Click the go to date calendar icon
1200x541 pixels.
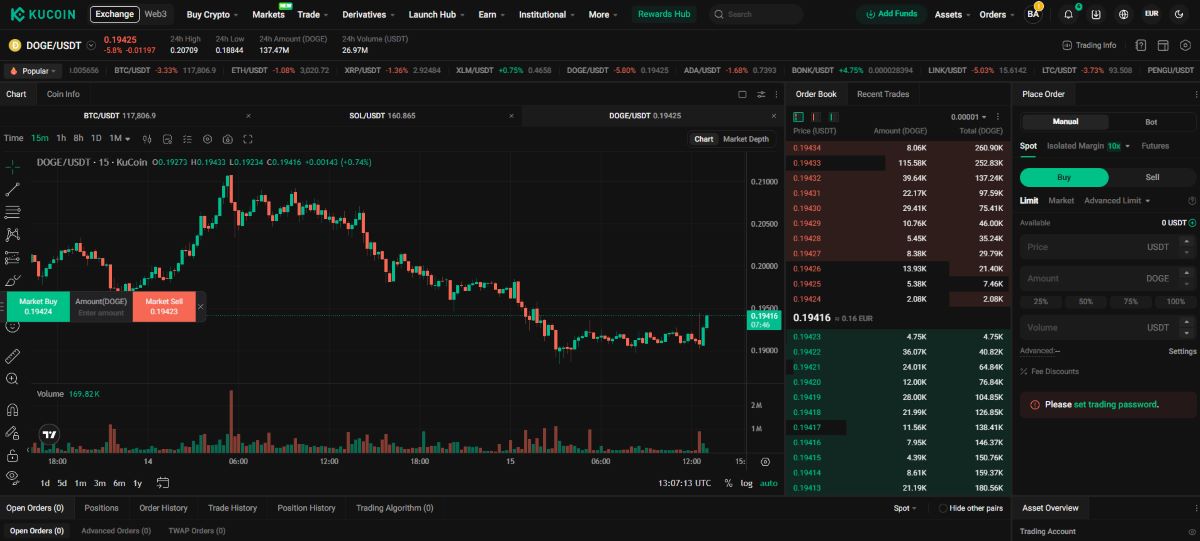point(163,483)
